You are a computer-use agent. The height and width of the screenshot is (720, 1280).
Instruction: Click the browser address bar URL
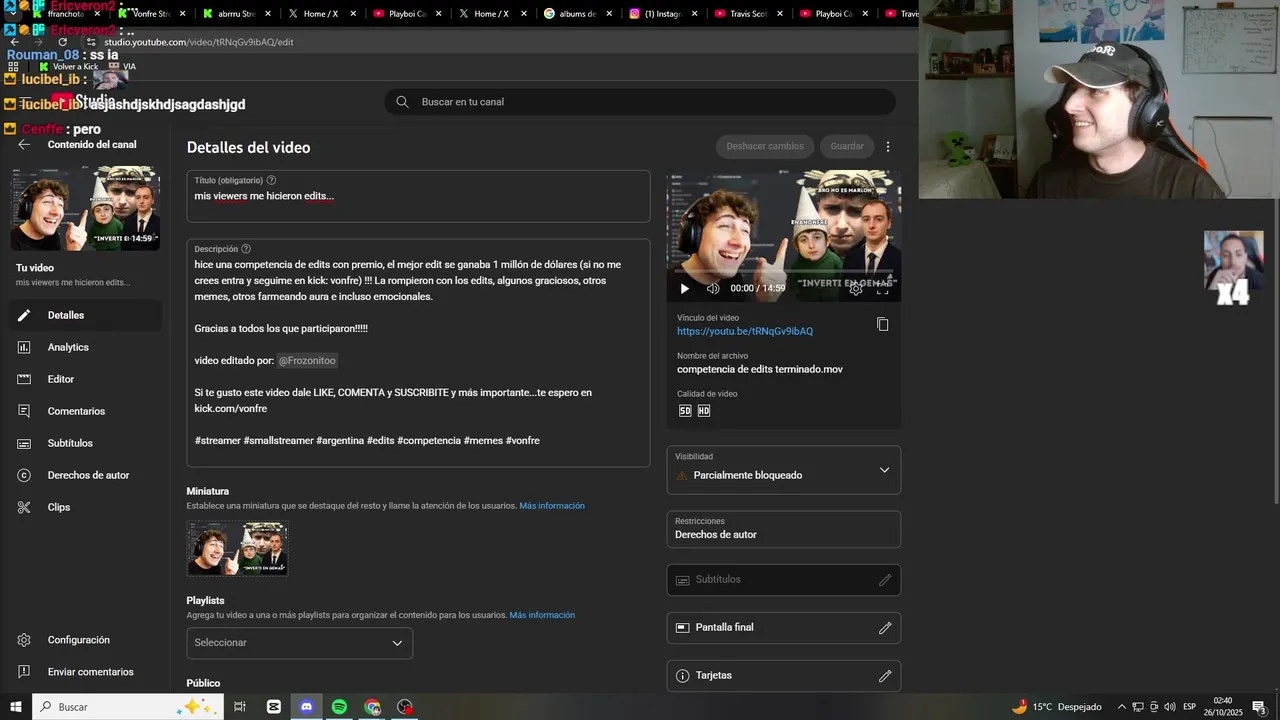point(198,42)
